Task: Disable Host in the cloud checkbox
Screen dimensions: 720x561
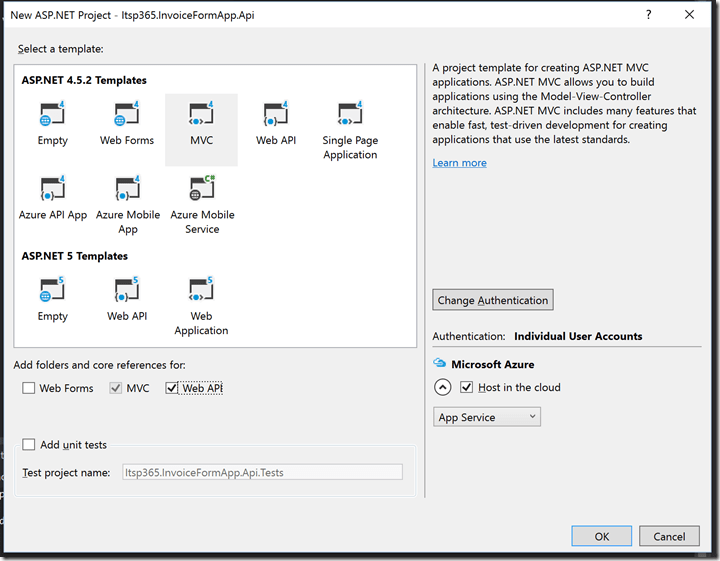Action: (x=466, y=387)
